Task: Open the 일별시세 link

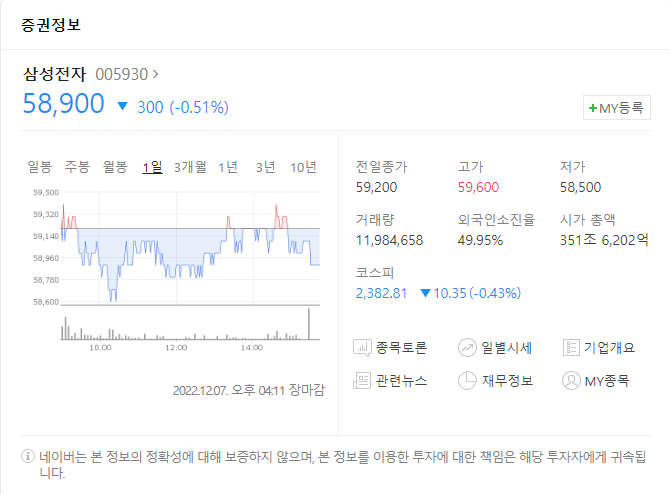Action: [x=506, y=348]
